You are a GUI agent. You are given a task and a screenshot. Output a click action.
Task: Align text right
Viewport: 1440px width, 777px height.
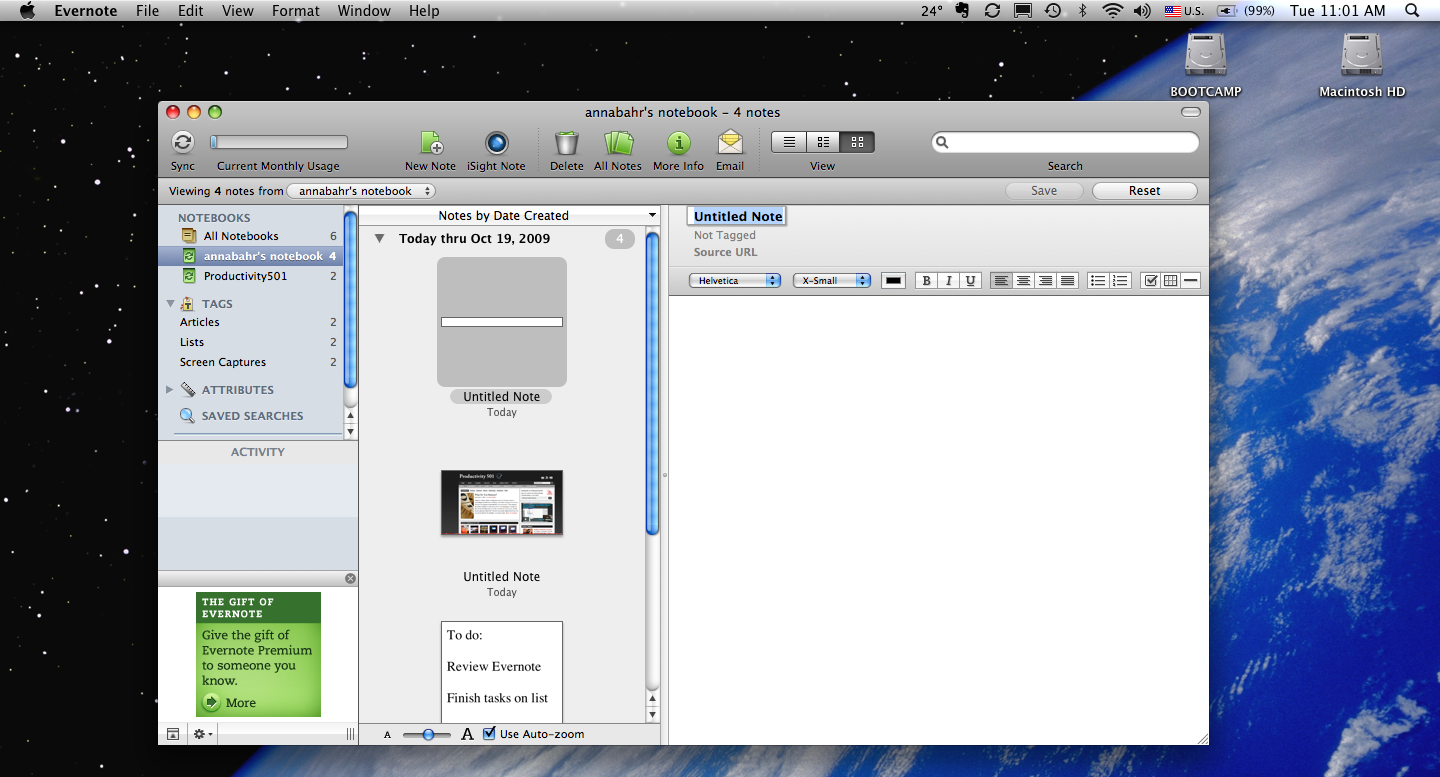(x=1045, y=281)
